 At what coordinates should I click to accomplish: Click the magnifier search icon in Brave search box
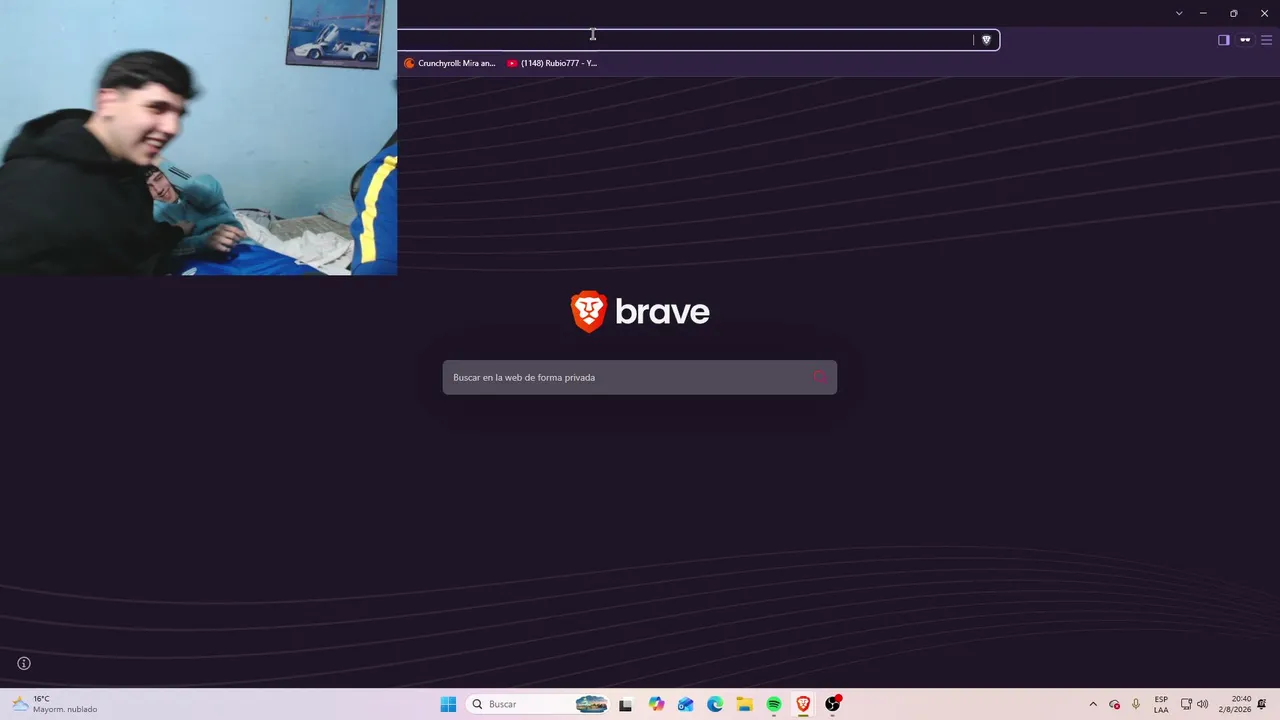pos(820,377)
